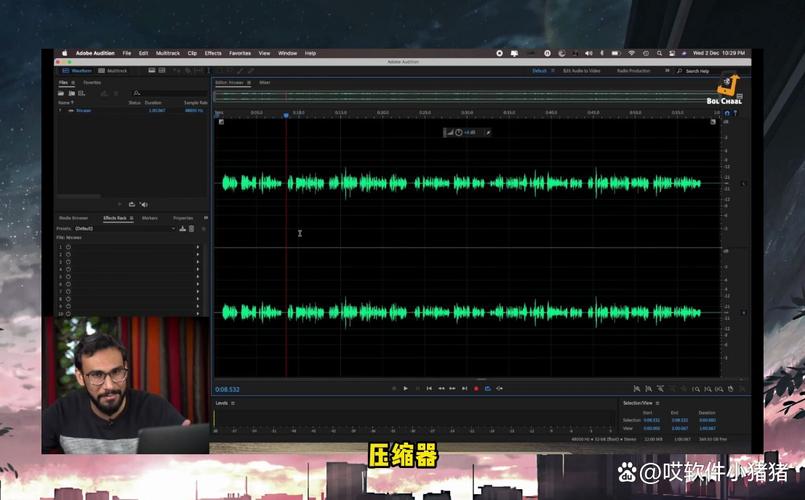Viewport: 805px width, 500px height.
Task: Toggle the Loop Playback button in transport
Action: click(x=488, y=389)
